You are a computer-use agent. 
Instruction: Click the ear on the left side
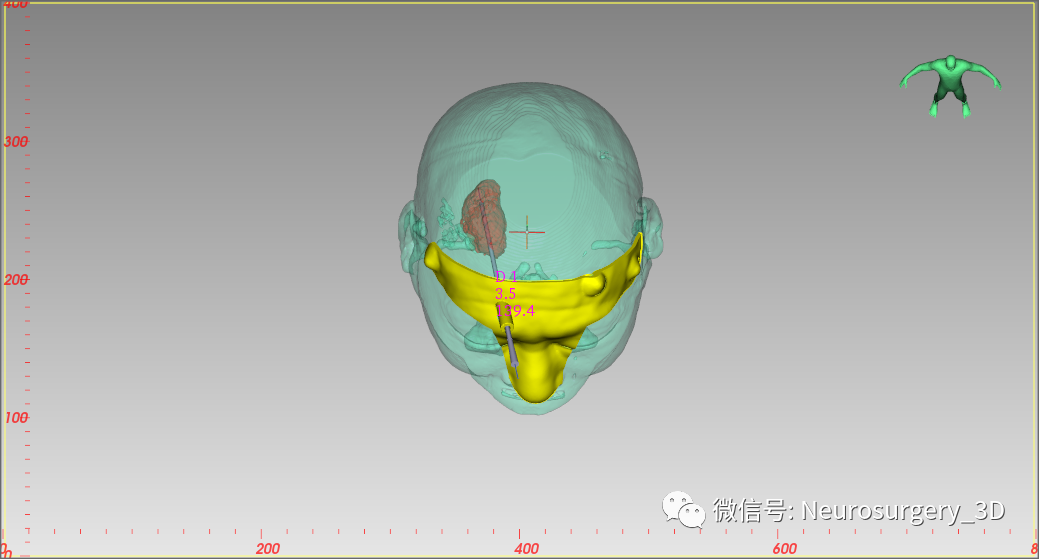click(x=408, y=228)
